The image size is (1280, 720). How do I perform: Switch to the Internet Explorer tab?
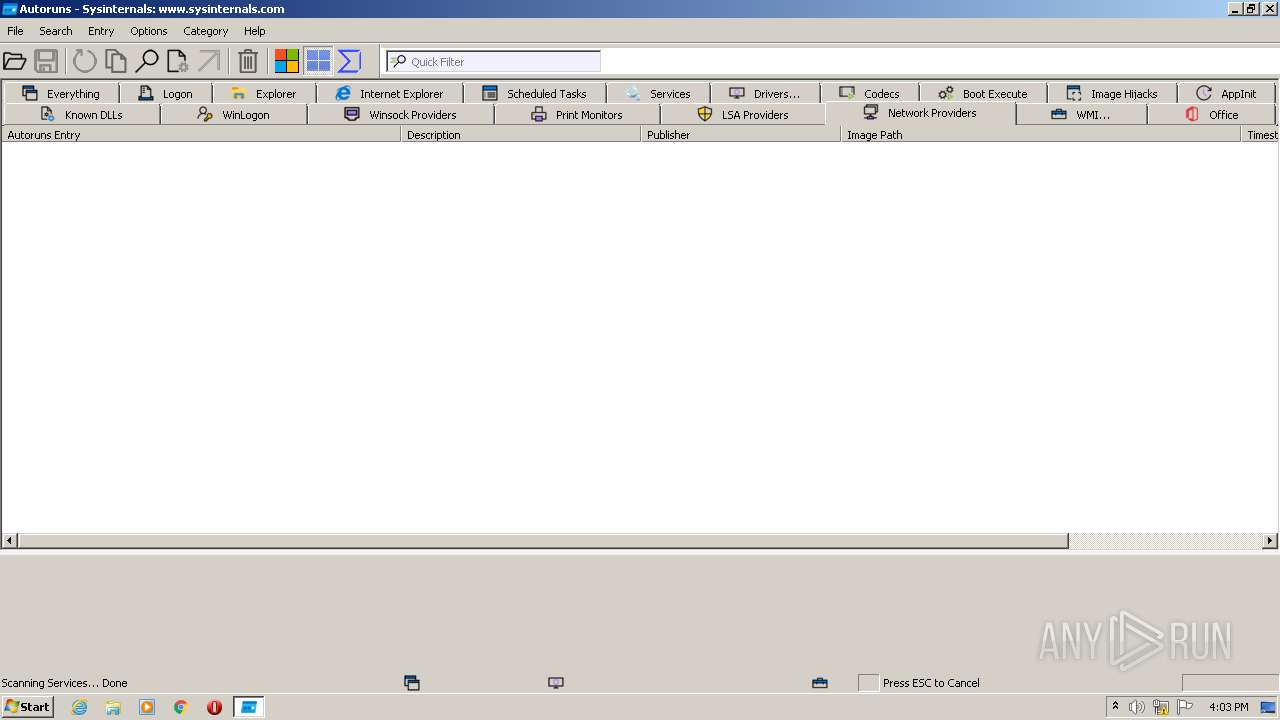pos(389,93)
